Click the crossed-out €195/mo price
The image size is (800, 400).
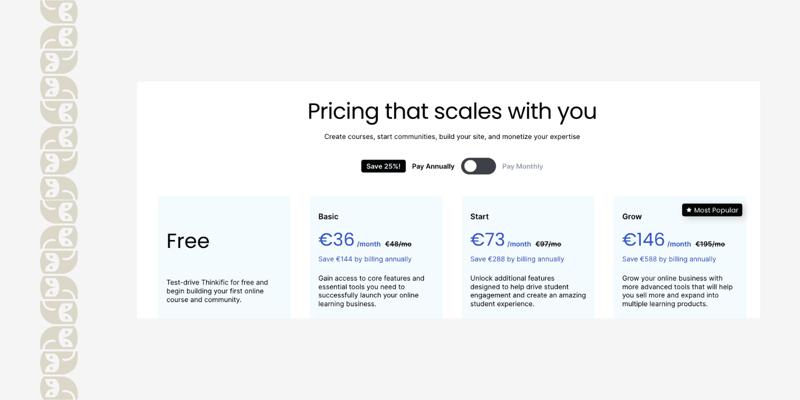(x=710, y=244)
